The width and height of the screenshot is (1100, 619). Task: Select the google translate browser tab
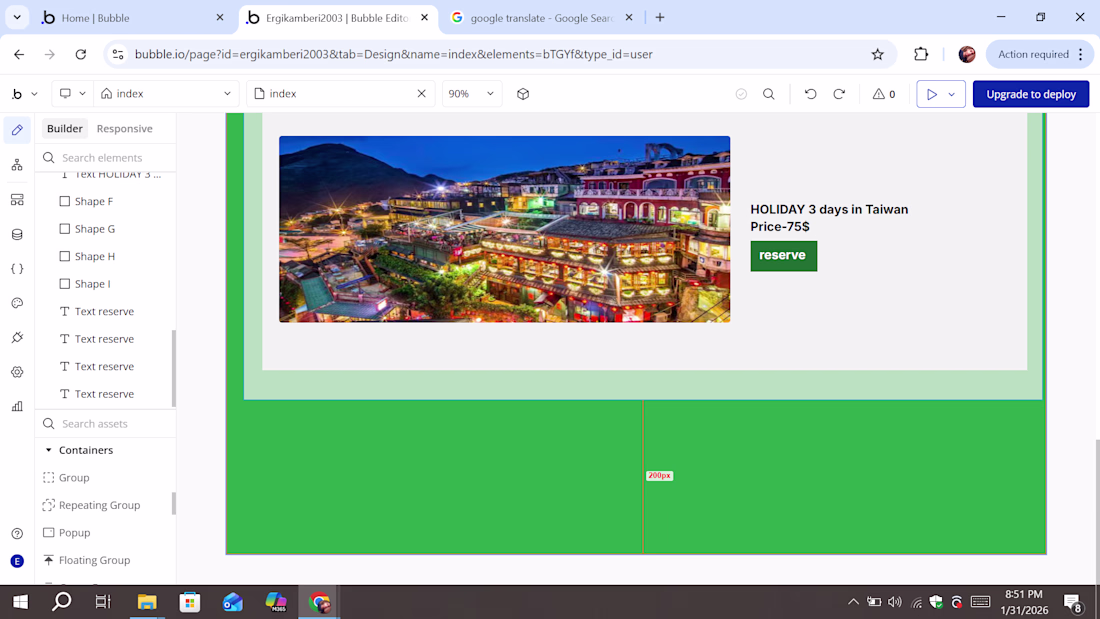click(x=540, y=17)
